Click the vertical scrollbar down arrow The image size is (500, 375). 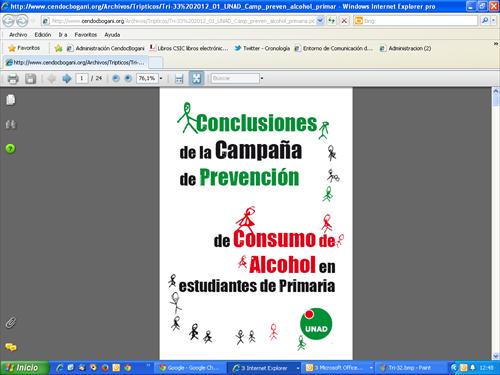(x=496, y=356)
